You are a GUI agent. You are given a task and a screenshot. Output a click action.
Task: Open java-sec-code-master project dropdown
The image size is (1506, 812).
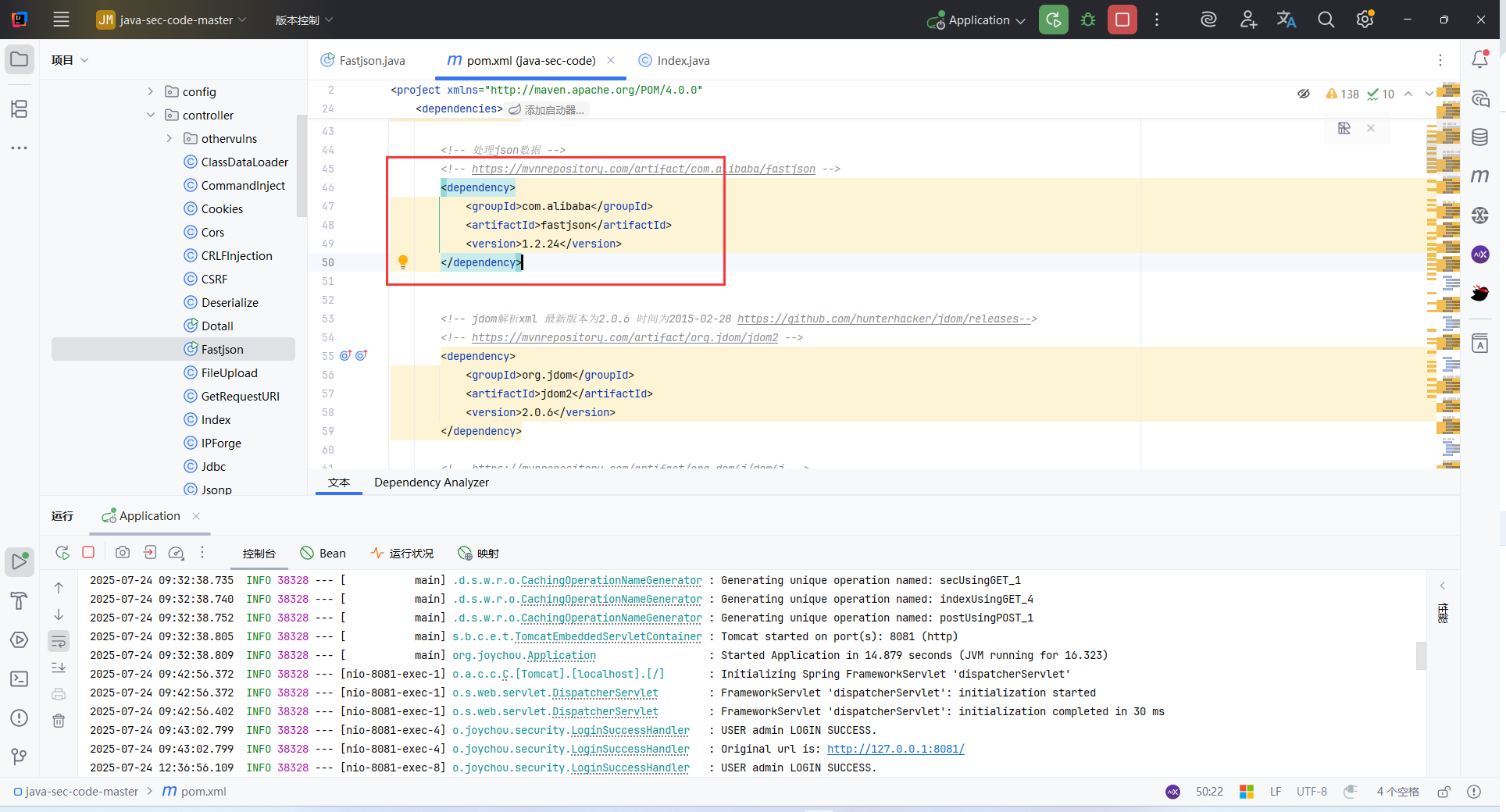pyautogui.click(x=171, y=20)
